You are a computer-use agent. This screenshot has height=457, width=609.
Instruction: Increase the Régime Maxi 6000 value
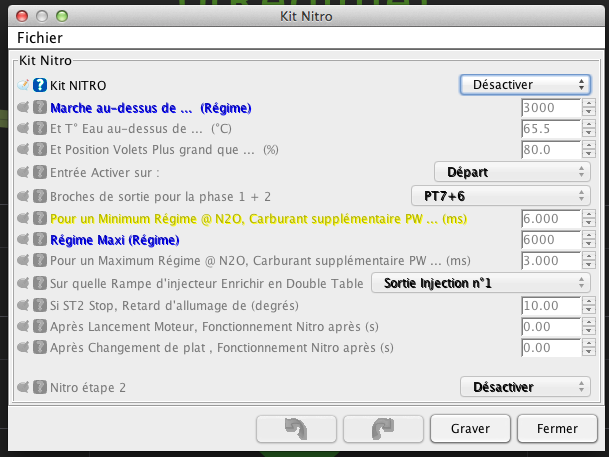tap(589, 235)
